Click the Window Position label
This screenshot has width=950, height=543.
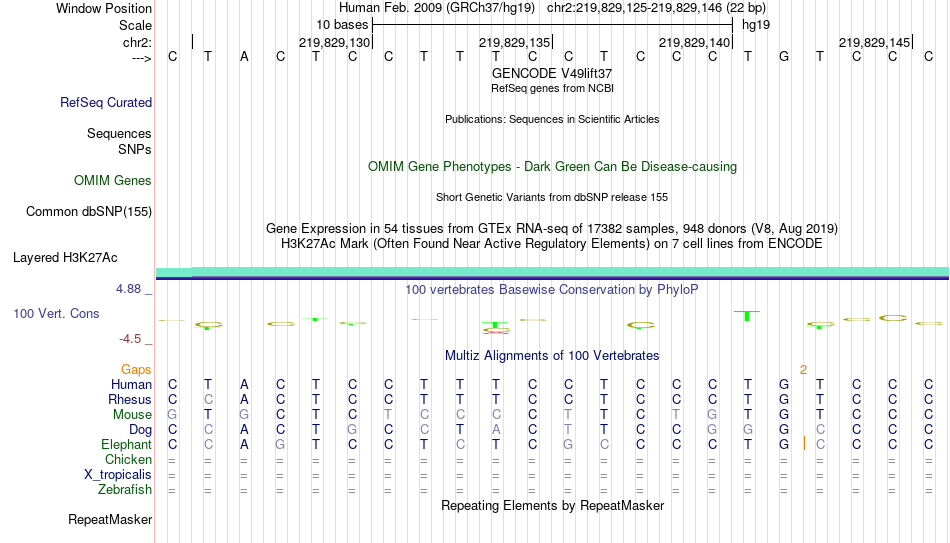(x=104, y=8)
